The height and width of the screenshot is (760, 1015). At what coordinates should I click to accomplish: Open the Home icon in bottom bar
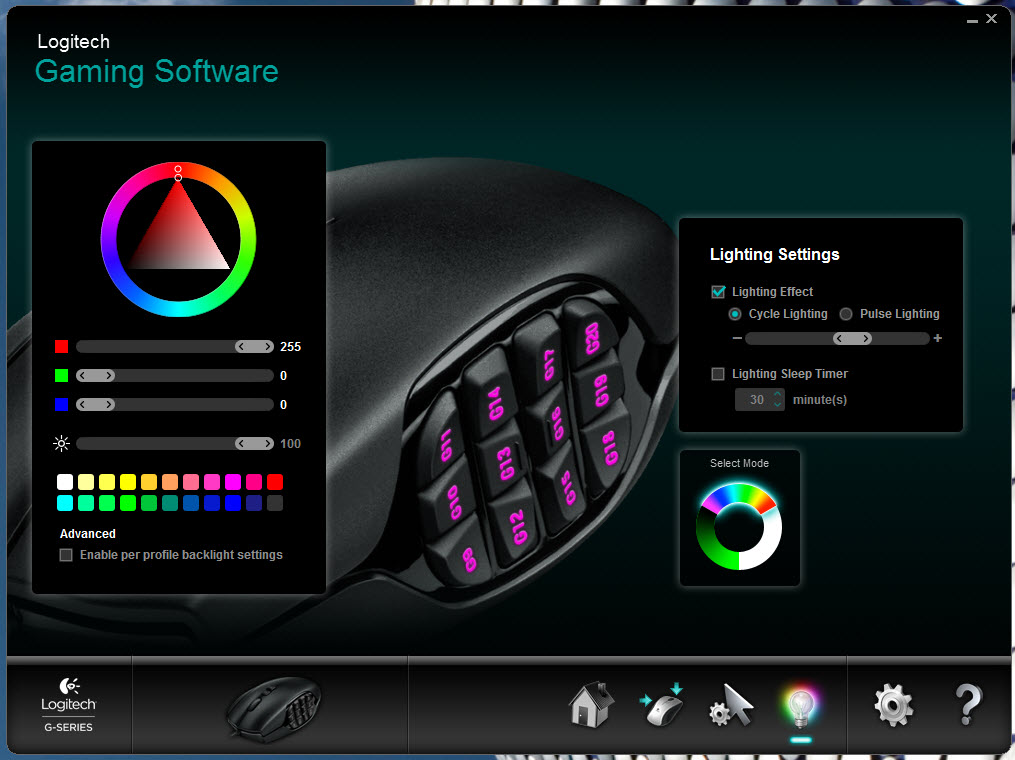pos(591,705)
